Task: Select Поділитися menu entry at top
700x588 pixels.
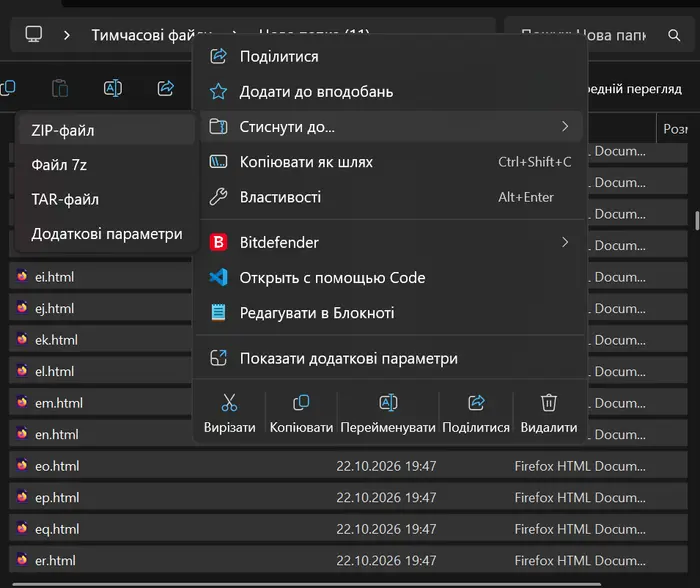Action: pos(391,56)
